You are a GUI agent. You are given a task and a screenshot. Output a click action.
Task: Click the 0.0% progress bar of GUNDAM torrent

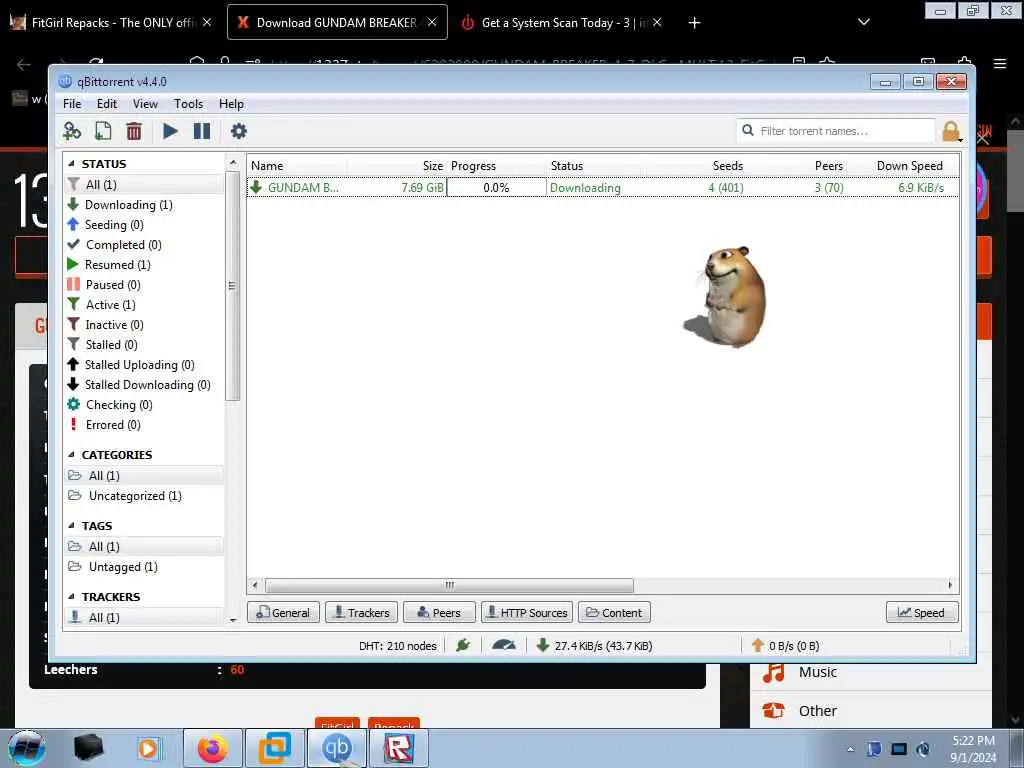(x=496, y=188)
